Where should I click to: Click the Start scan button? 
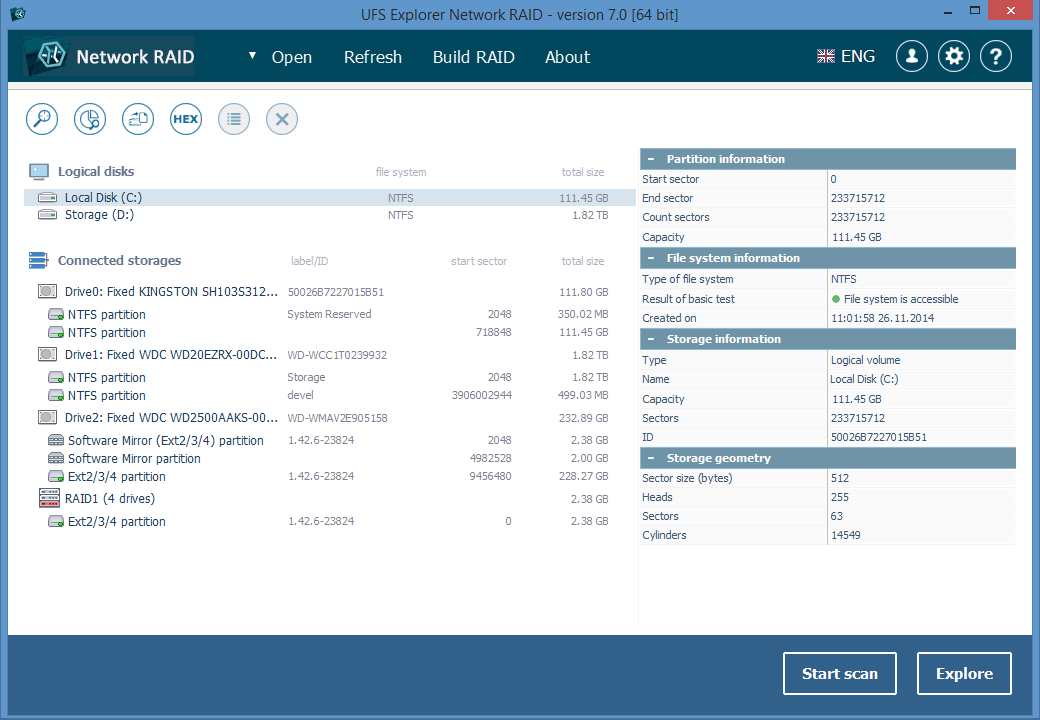point(839,673)
